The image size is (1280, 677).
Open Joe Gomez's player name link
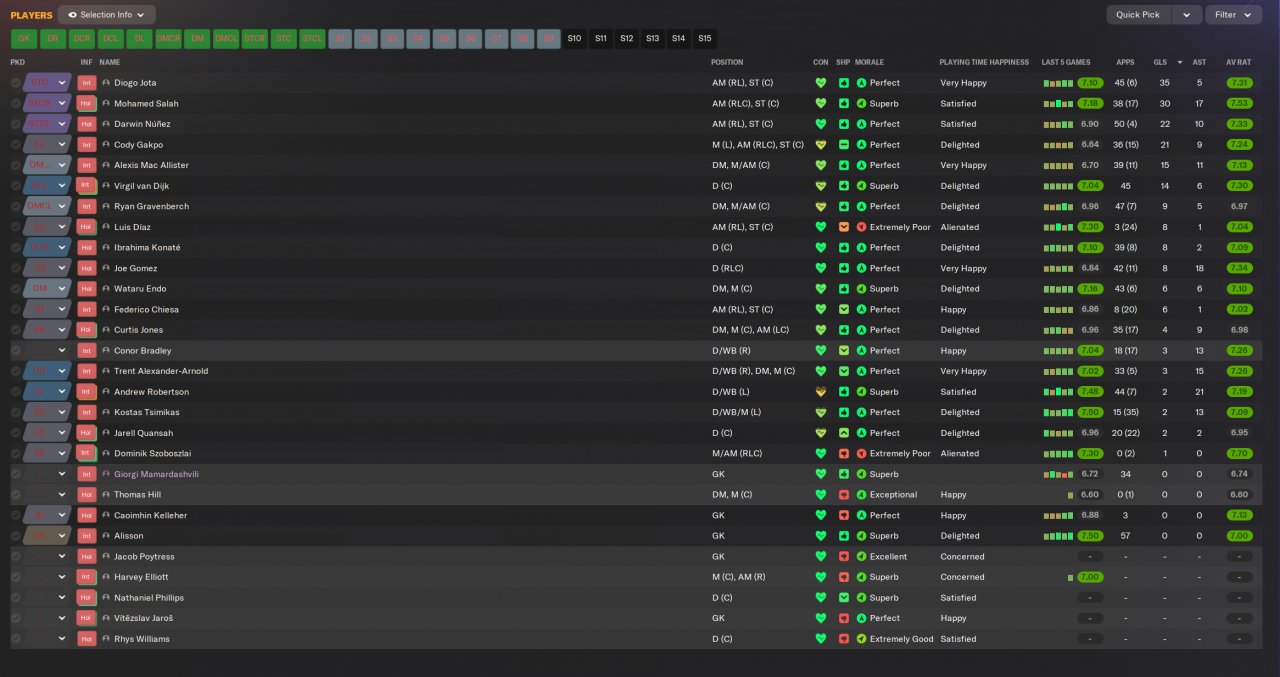pos(135,268)
